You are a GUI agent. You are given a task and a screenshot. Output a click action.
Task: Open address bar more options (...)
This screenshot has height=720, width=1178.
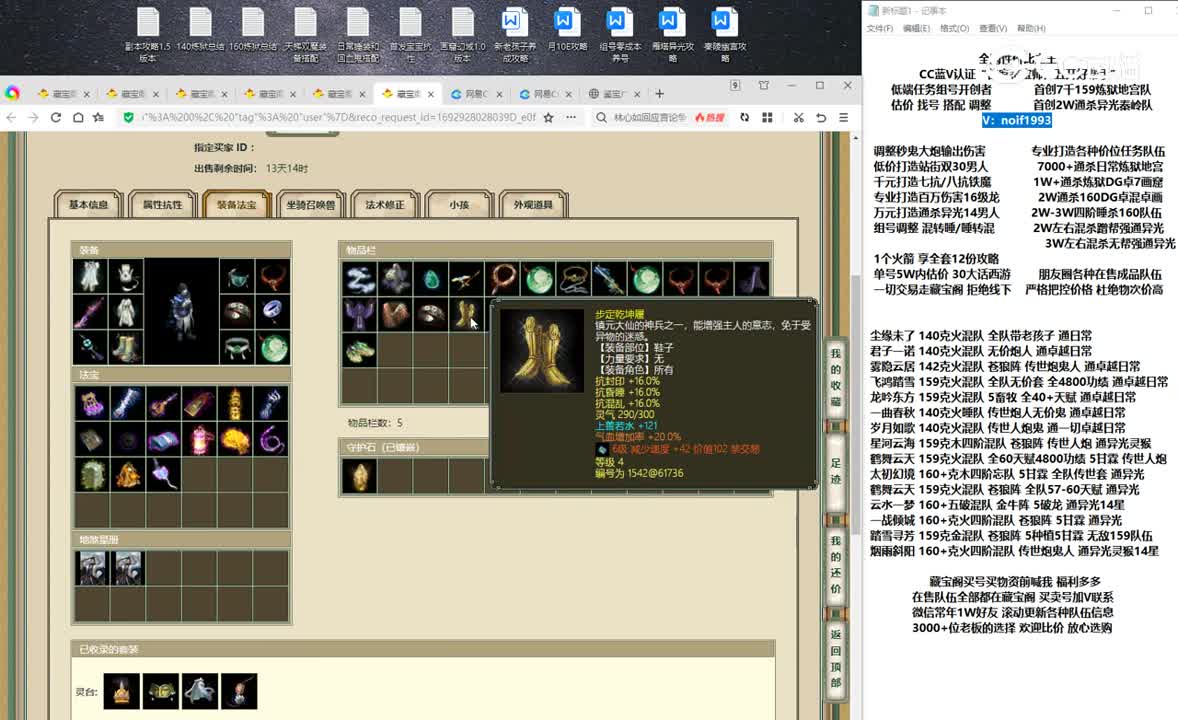(x=571, y=117)
